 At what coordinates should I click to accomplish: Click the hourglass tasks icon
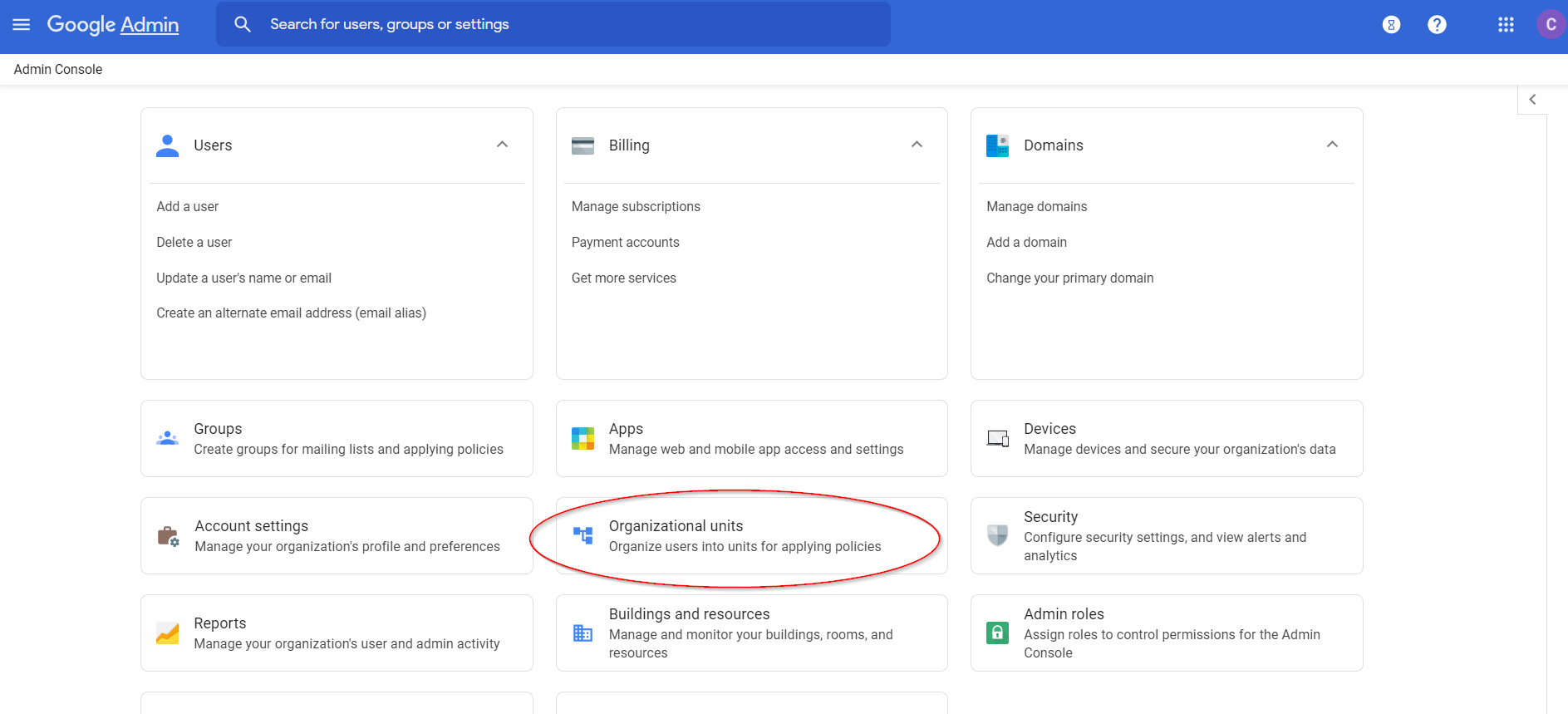point(1391,25)
